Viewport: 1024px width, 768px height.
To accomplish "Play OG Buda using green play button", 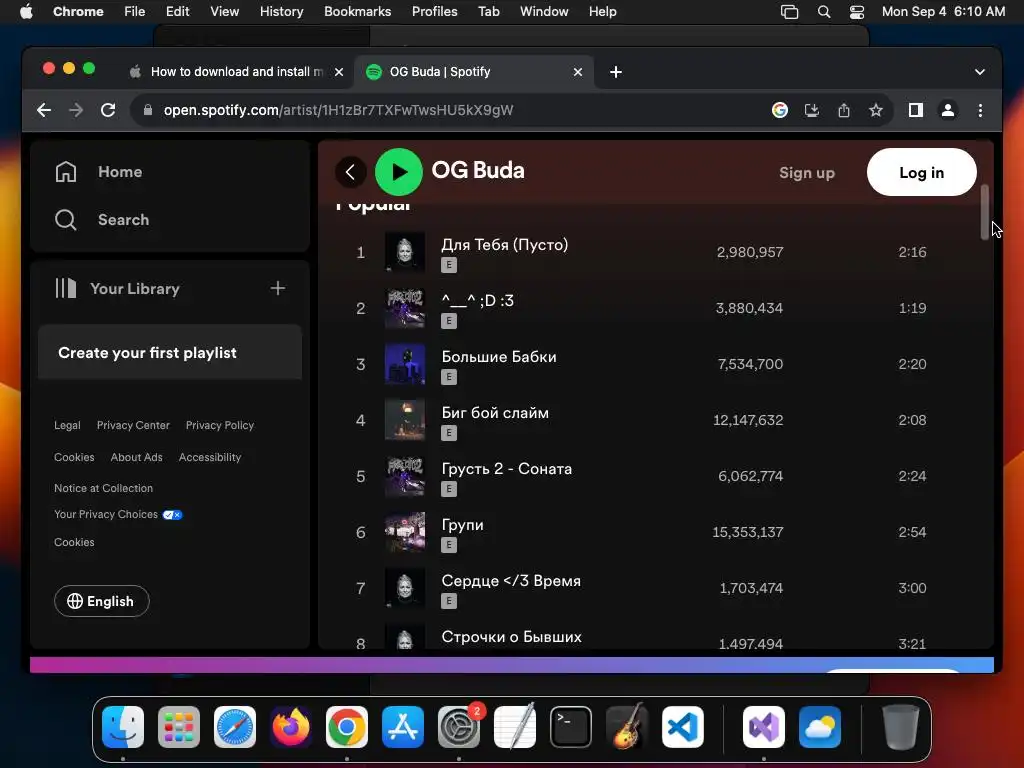I will [x=398, y=172].
